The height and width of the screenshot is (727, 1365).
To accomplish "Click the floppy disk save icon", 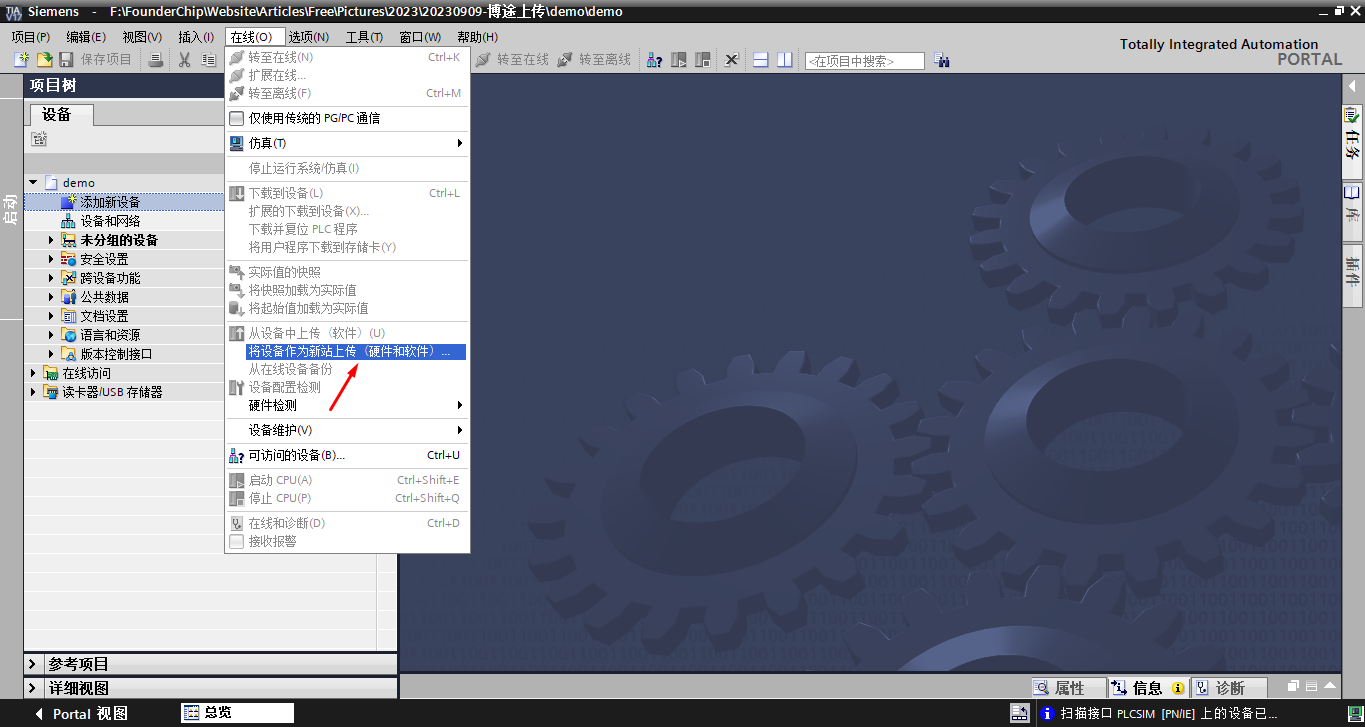I will coord(68,60).
